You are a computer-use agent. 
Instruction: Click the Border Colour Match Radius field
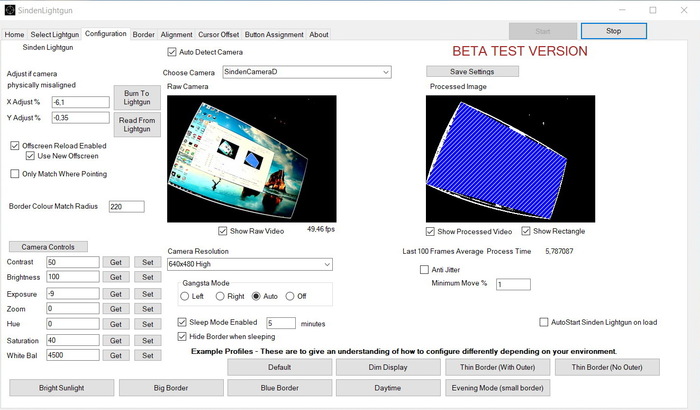(x=126, y=207)
